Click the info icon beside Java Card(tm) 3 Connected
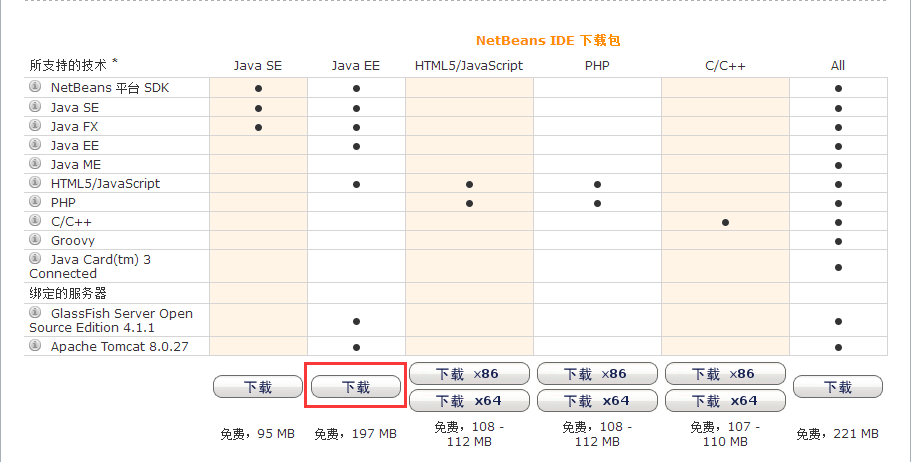The height and width of the screenshot is (462, 911). 35,258
